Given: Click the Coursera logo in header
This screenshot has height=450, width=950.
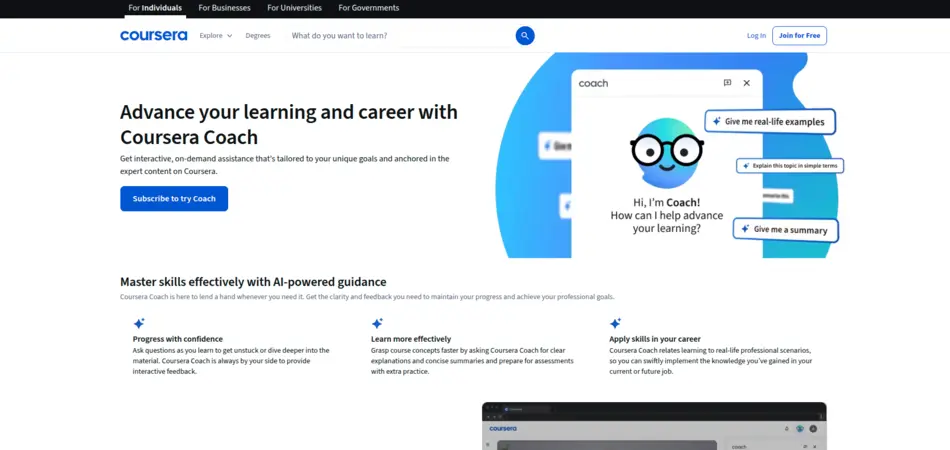Looking at the screenshot, I should tap(153, 36).
